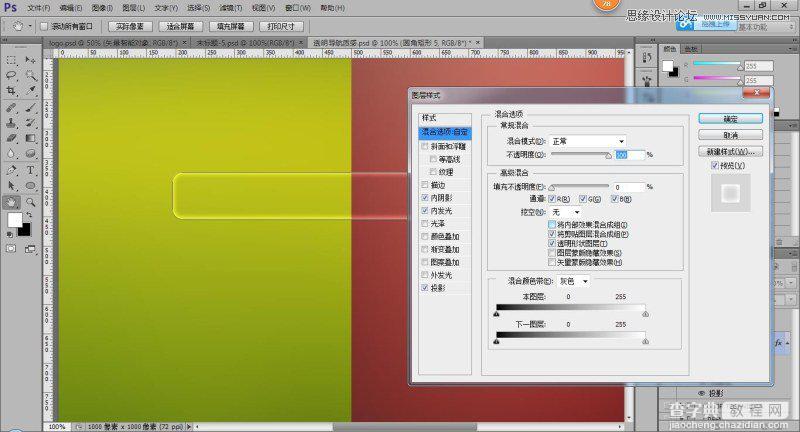This screenshot has height=432, width=800.
Task: Uncheck the R channel checkbox
Action: point(552,199)
